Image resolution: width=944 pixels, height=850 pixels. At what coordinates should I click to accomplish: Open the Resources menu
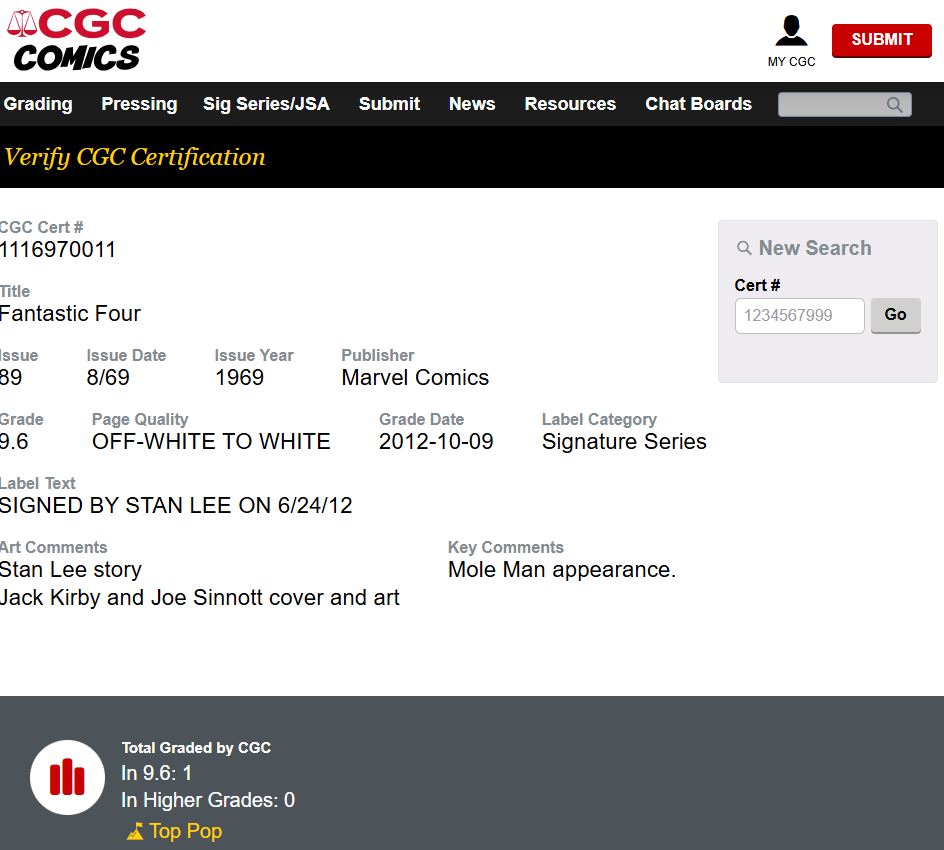[x=570, y=104]
